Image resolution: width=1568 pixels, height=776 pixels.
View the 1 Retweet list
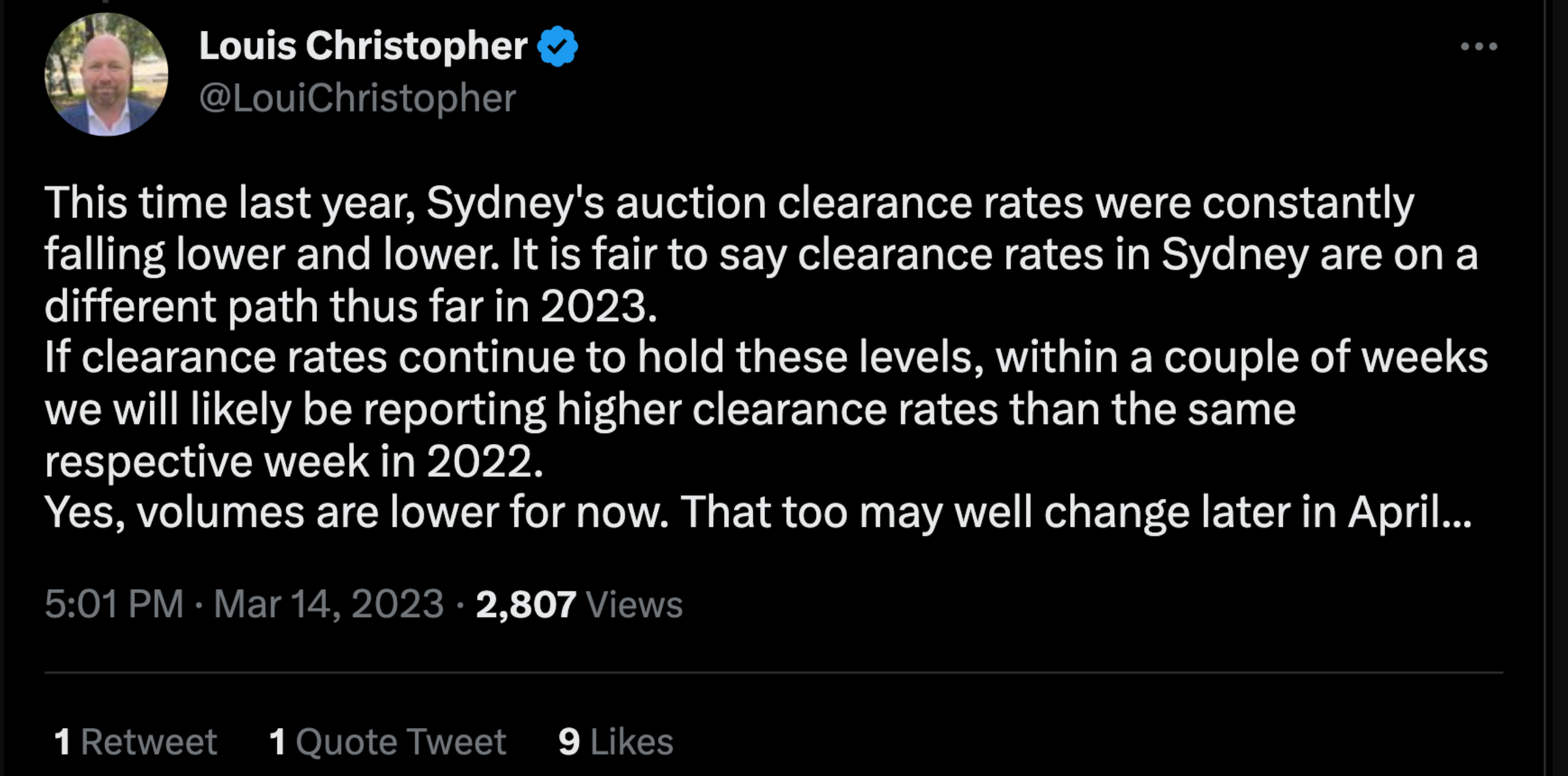click(135, 741)
